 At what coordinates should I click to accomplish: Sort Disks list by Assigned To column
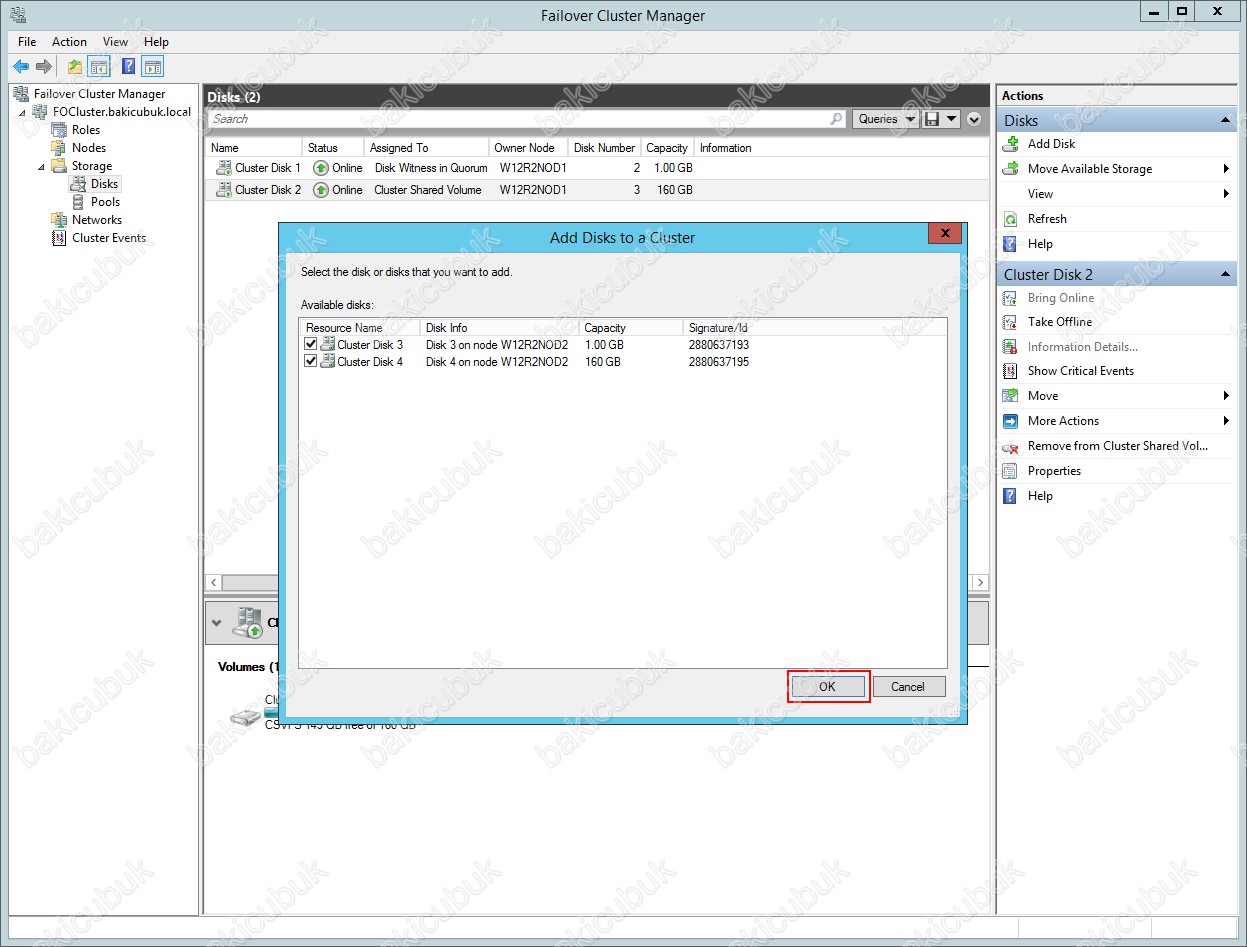point(427,148)
